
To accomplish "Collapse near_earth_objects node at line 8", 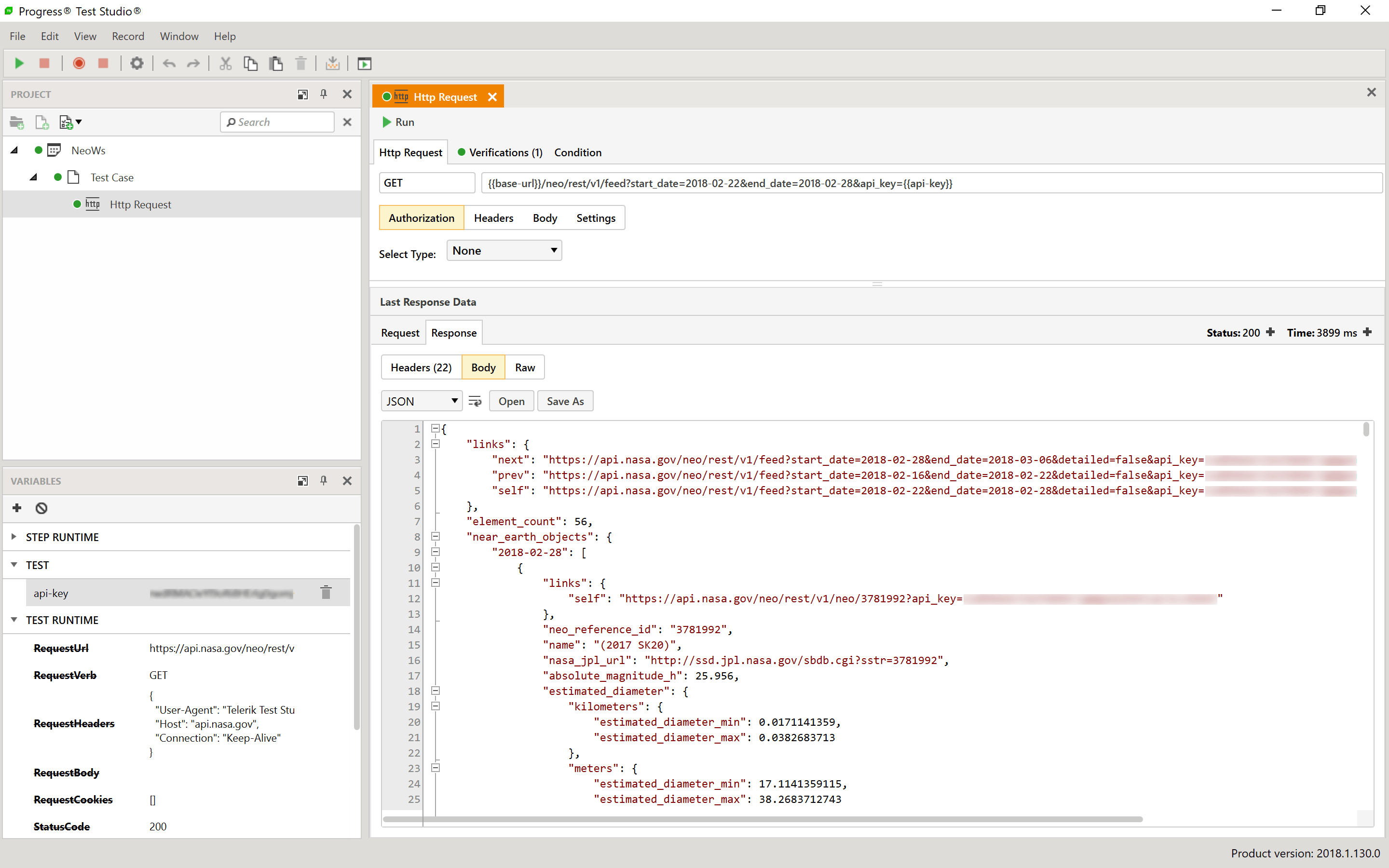I will click(x=436, y=536).
